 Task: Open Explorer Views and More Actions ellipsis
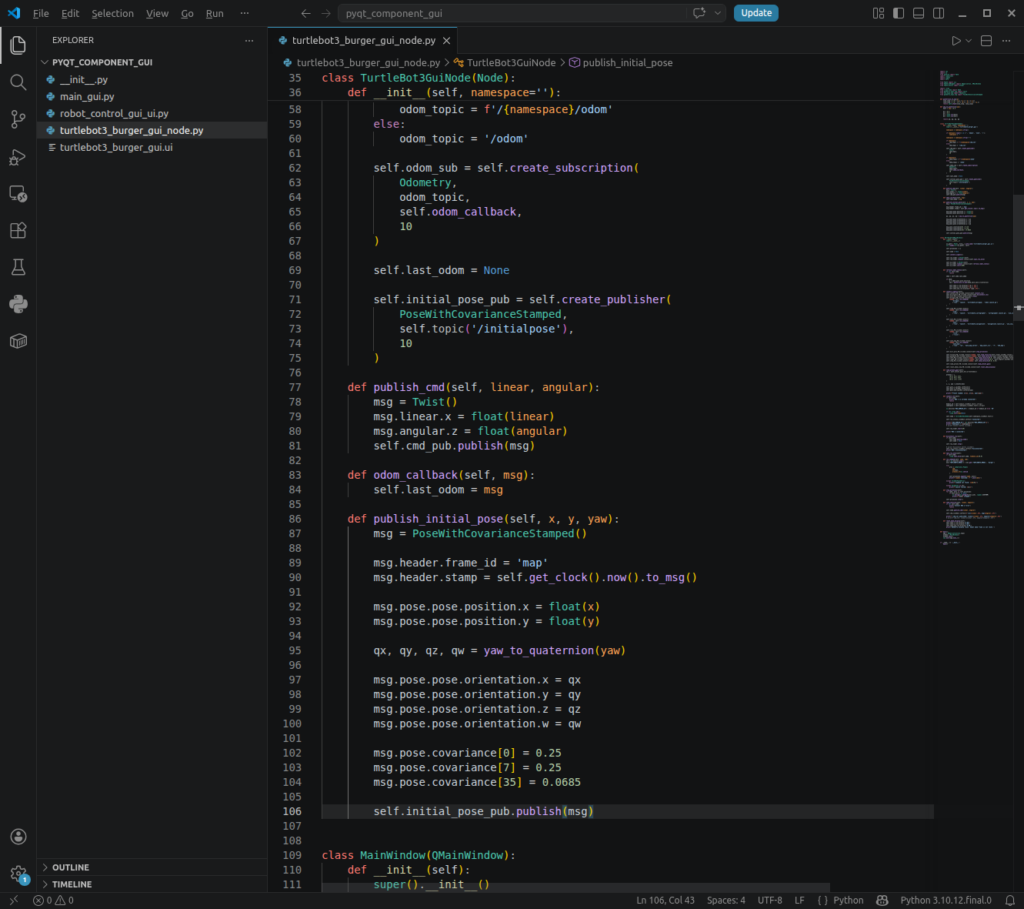click(x=249, y=40)
